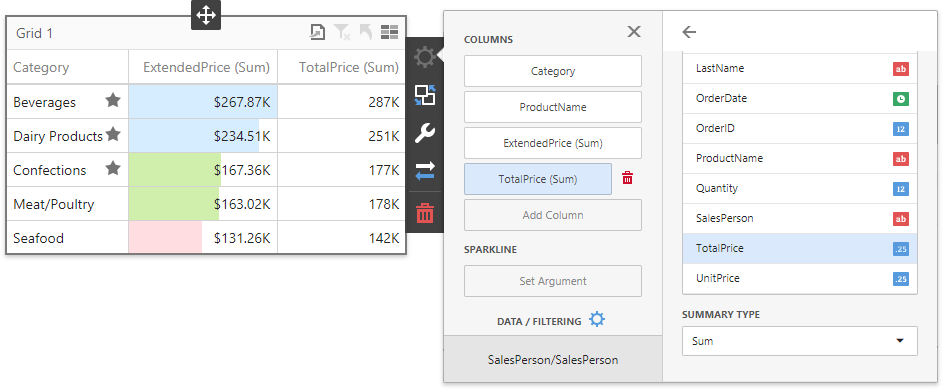This screenshot has height=390, width=943.
Task: Click the grid layout icon in Grid 1 header
Action: tap(390, 32)
